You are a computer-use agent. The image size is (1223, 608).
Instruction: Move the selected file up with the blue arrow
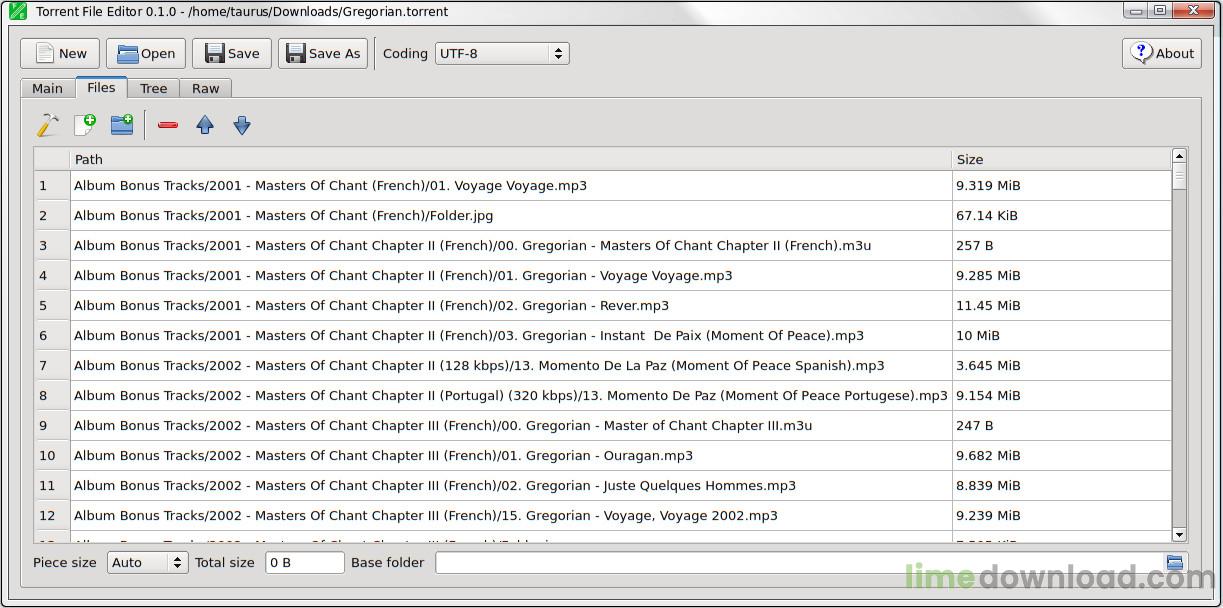pos(204,124)
